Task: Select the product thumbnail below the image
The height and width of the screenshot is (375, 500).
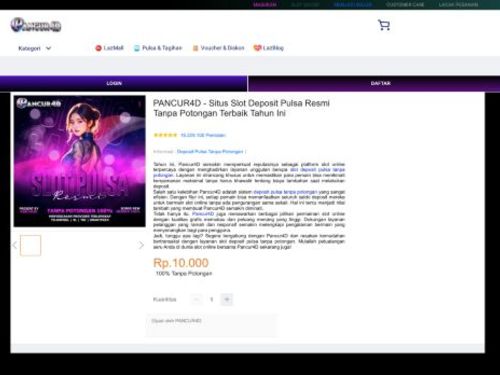Action: pyautogui.click(x=30, y=245)
